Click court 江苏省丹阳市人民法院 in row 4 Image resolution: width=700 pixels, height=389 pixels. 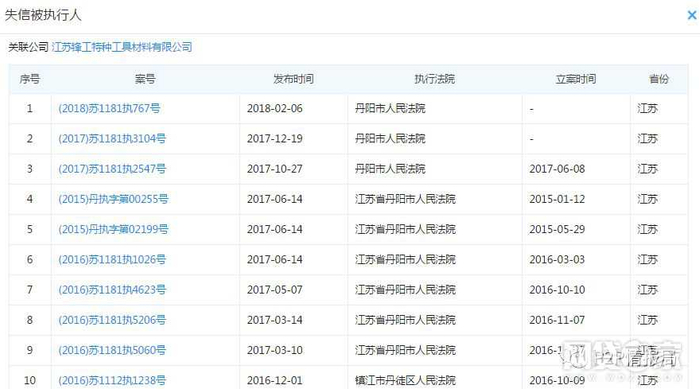point(405,199)
